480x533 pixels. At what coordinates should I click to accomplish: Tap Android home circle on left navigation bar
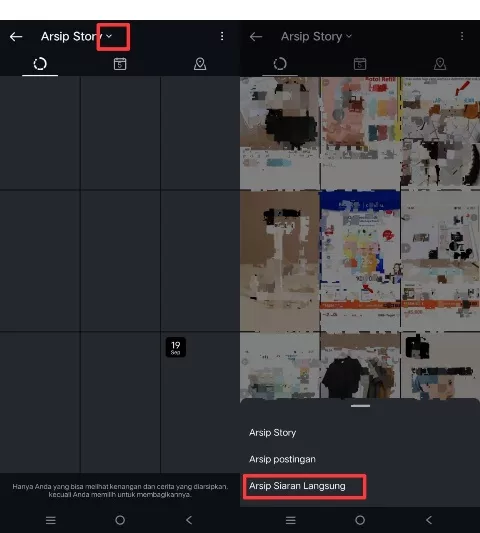click(120, 520)
